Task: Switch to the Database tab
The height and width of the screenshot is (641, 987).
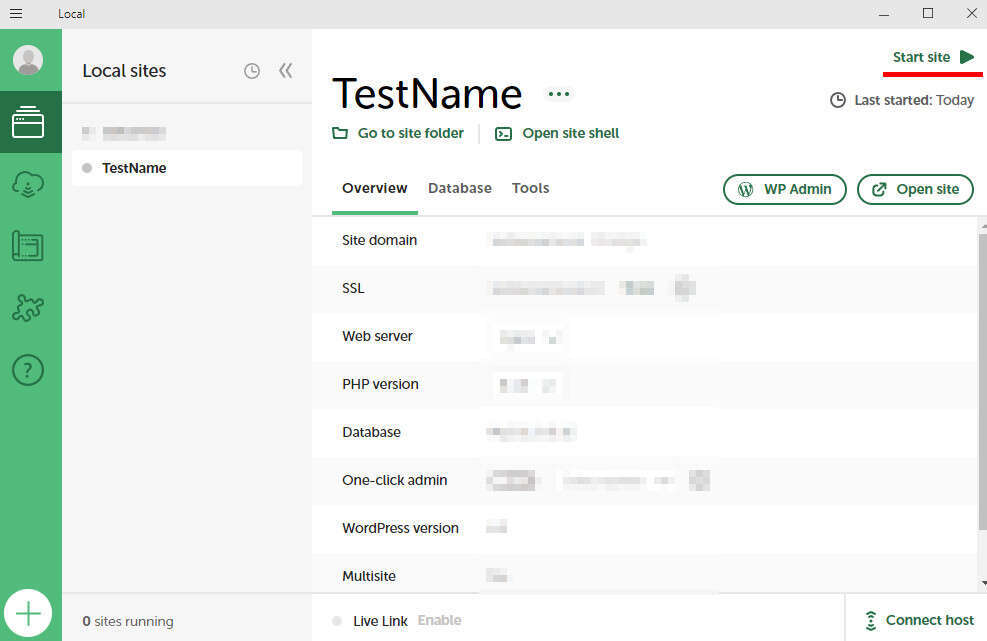Action: click(x=460, y=188)
